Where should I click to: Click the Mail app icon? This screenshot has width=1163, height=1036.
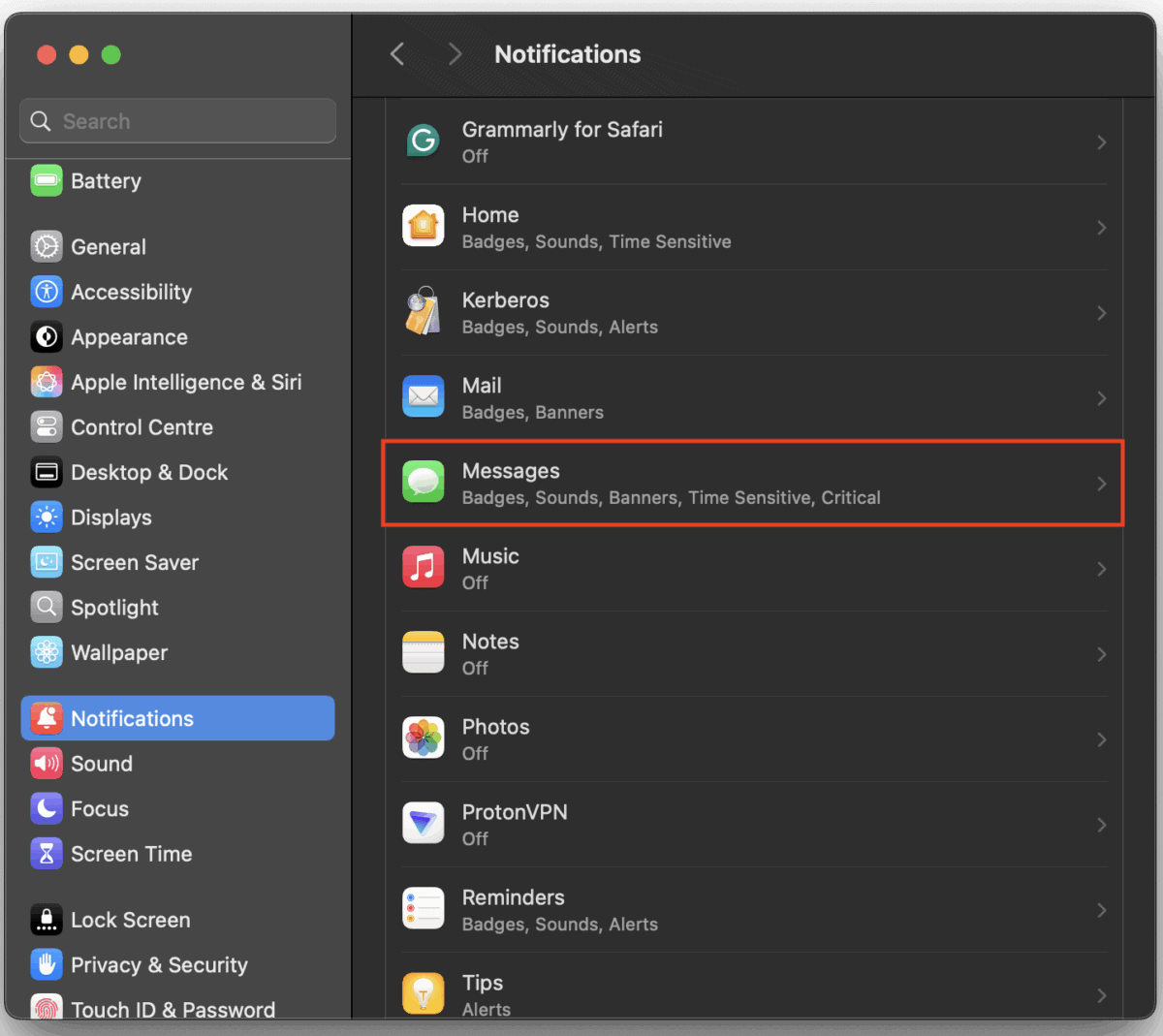[424, 397]
